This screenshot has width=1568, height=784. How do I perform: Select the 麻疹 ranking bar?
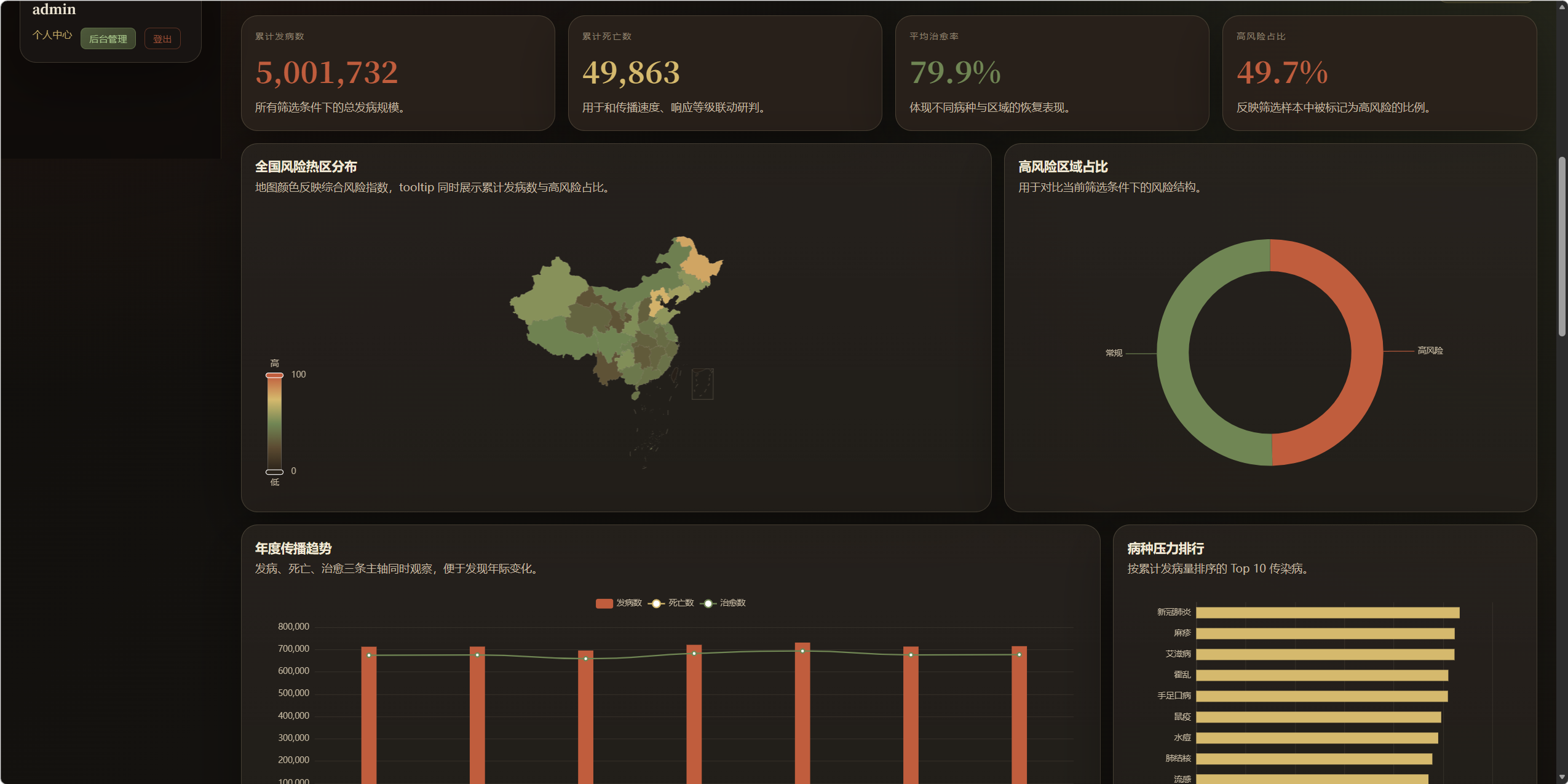1324,633
